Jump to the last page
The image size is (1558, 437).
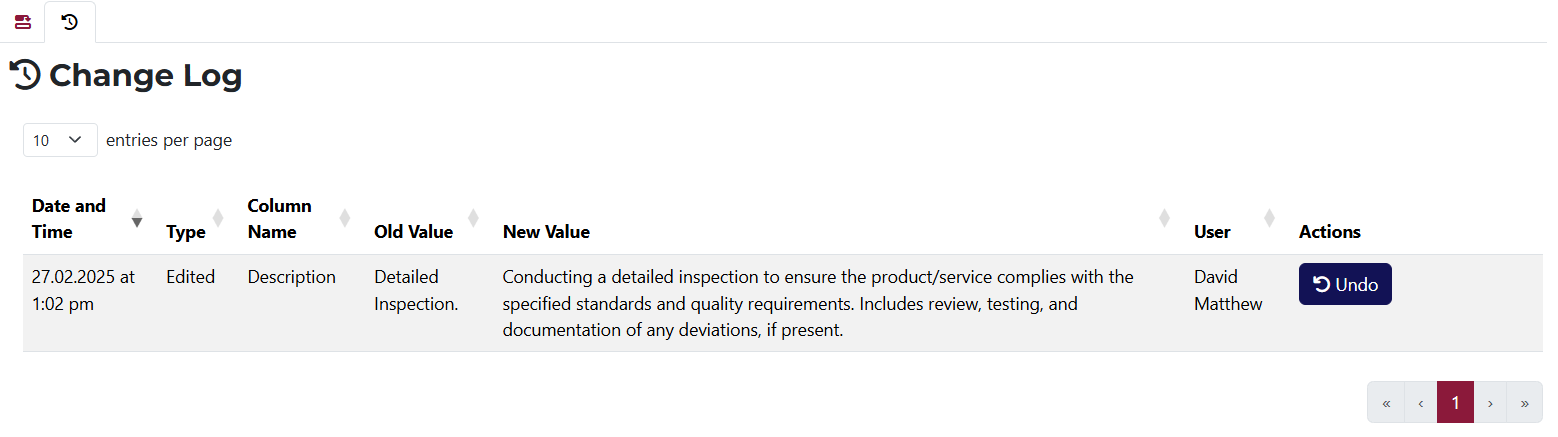point(1524,403)
